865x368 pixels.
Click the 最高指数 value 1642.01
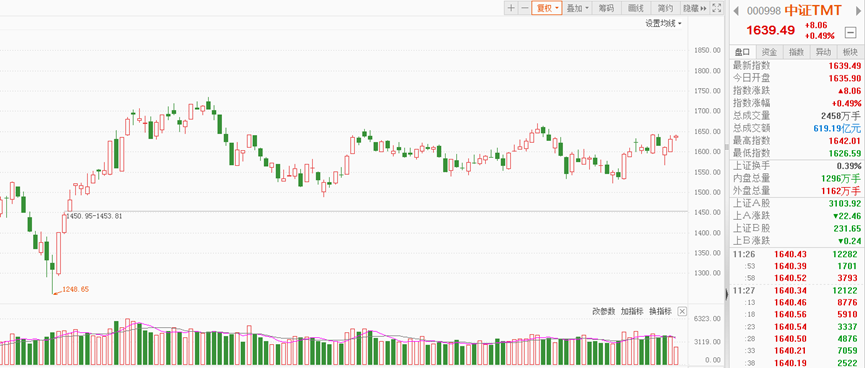click(845, 141)
